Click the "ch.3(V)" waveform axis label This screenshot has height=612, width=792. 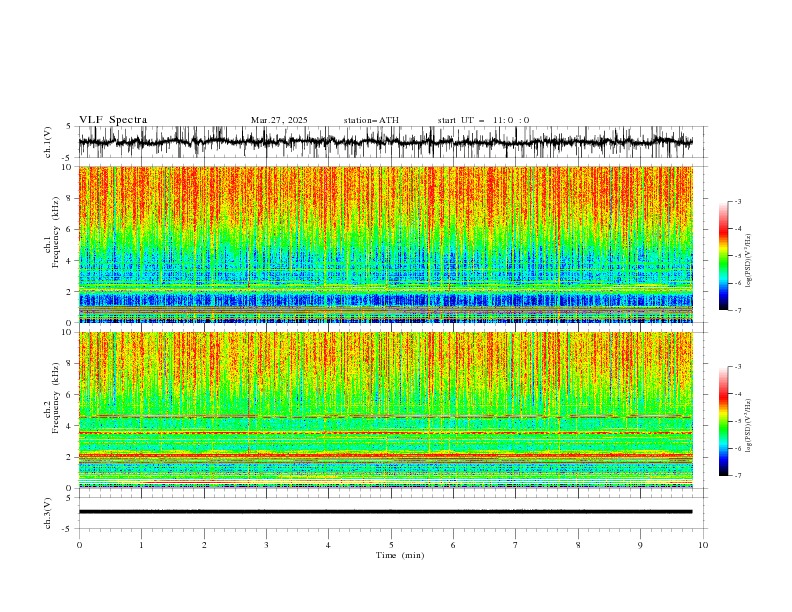[48, 513]
